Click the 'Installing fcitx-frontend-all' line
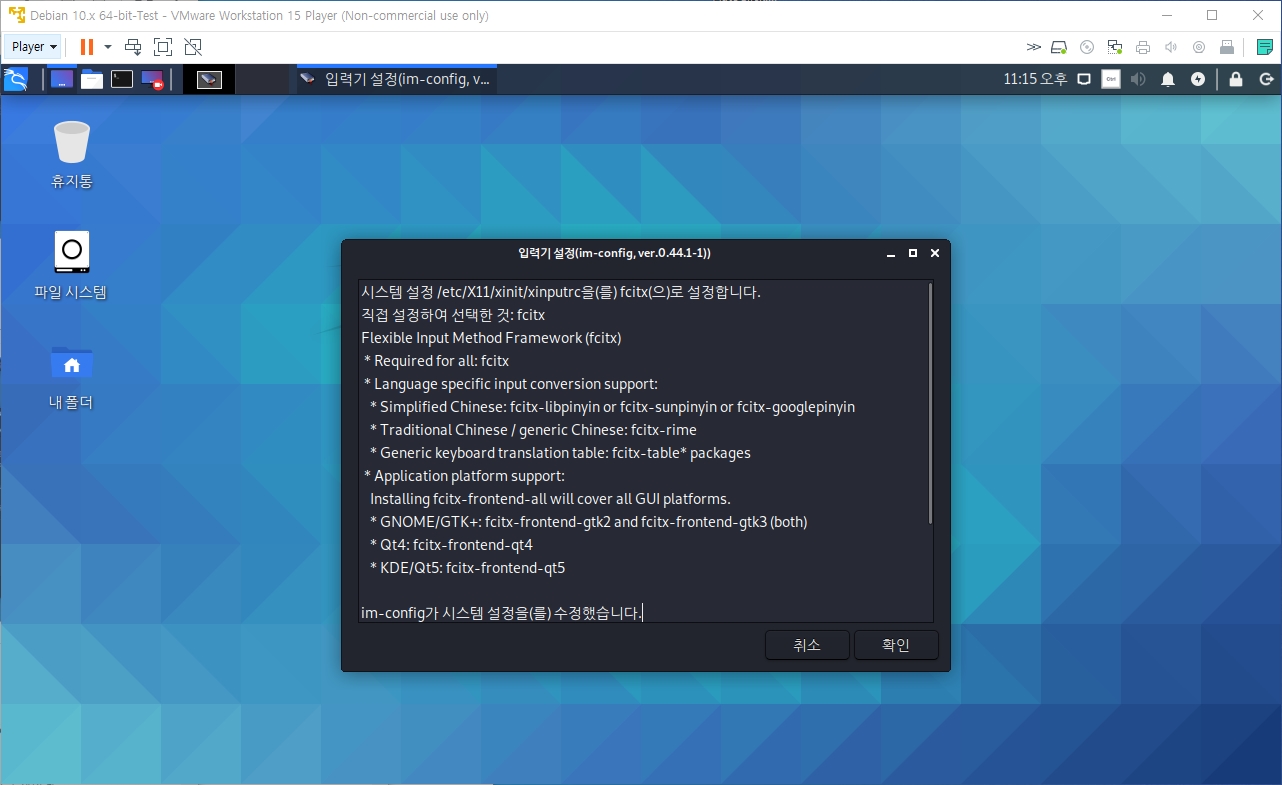The image size is (1282, 785). (x=550, y=499)
